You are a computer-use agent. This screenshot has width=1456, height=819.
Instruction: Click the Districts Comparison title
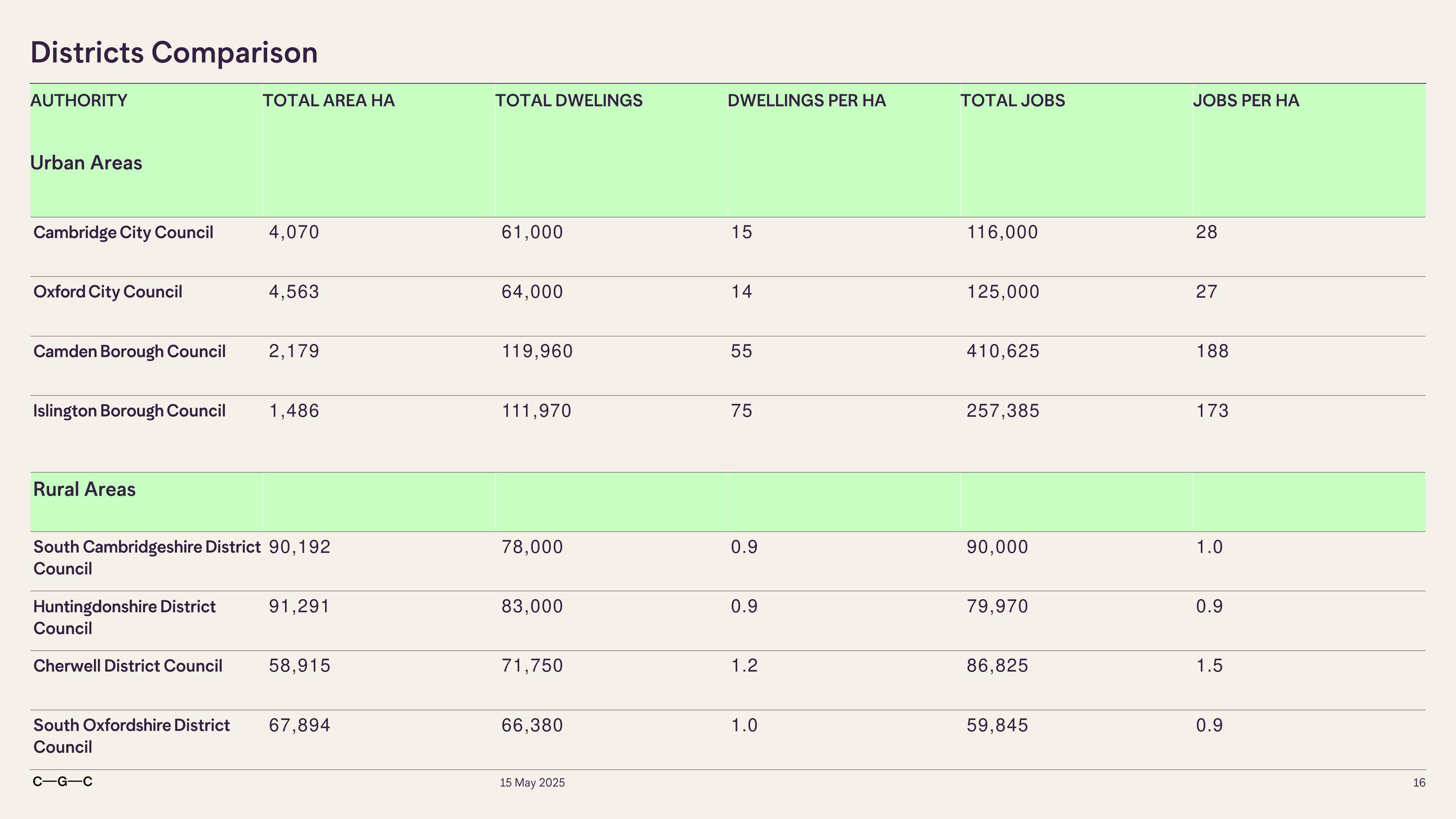pos(174,53)
